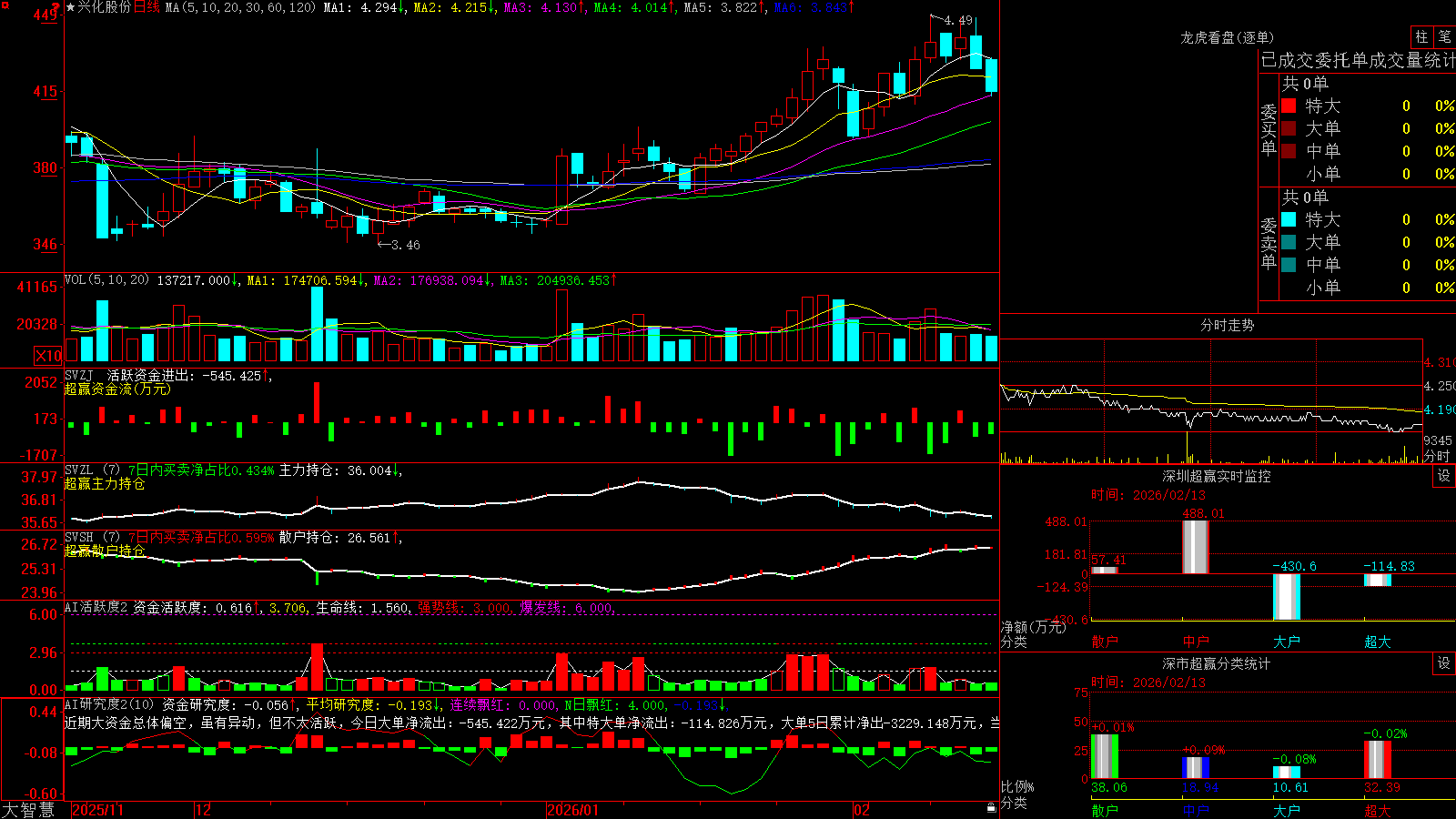Screen dimensions: 1456x819
Task: Click the 4.310 price label on minute chart
Action: click(1440, 362)
